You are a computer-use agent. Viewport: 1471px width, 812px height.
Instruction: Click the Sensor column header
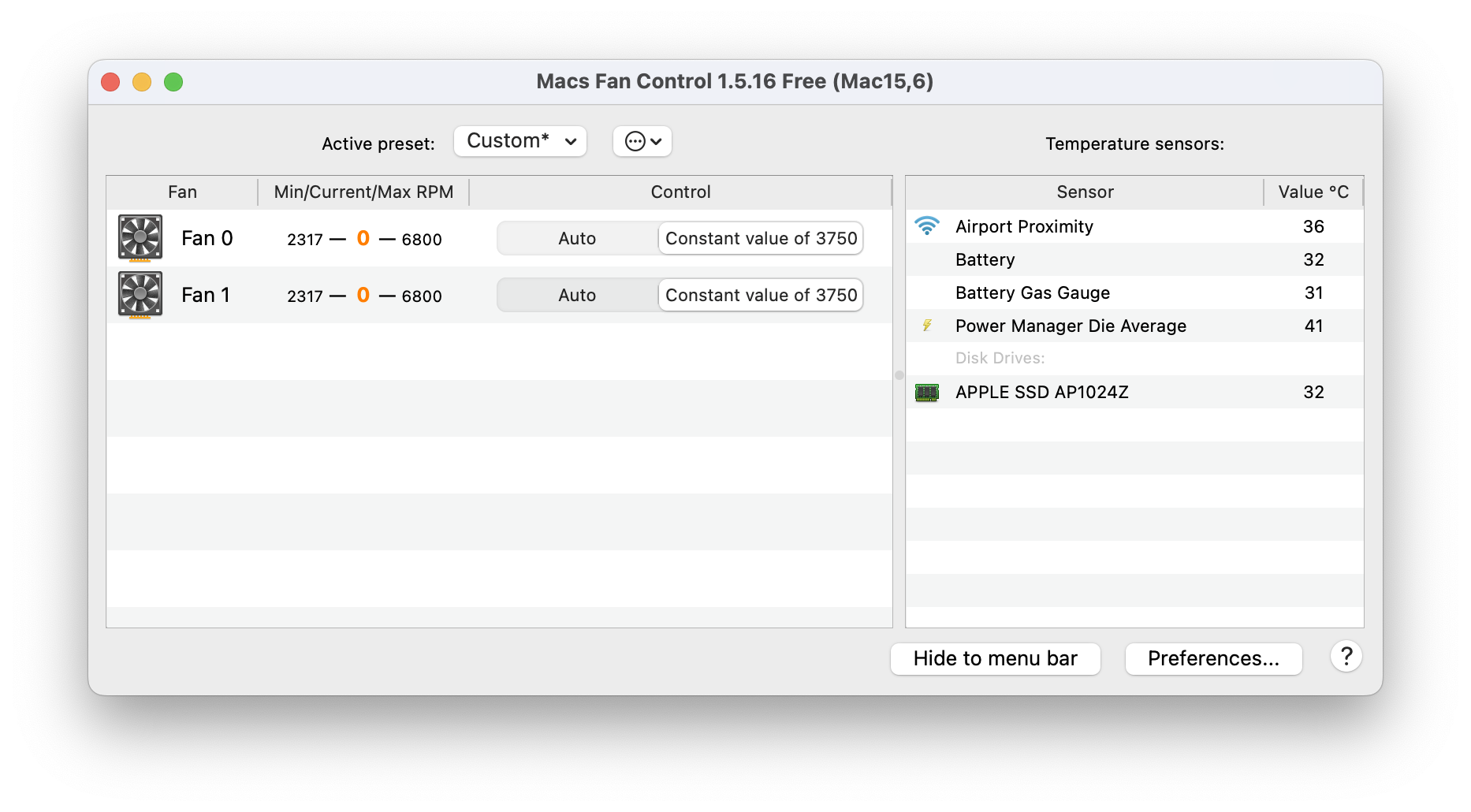click(1085, 192)
